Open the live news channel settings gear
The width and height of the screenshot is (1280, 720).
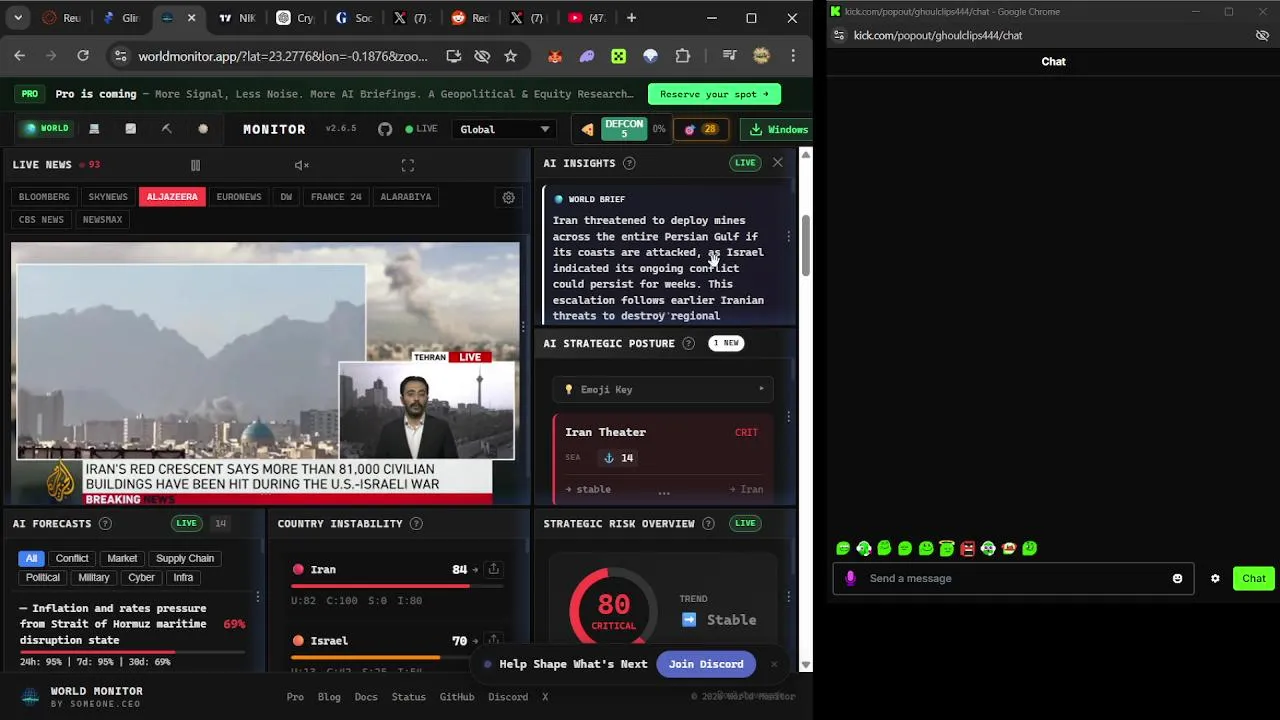coord(509,197)
